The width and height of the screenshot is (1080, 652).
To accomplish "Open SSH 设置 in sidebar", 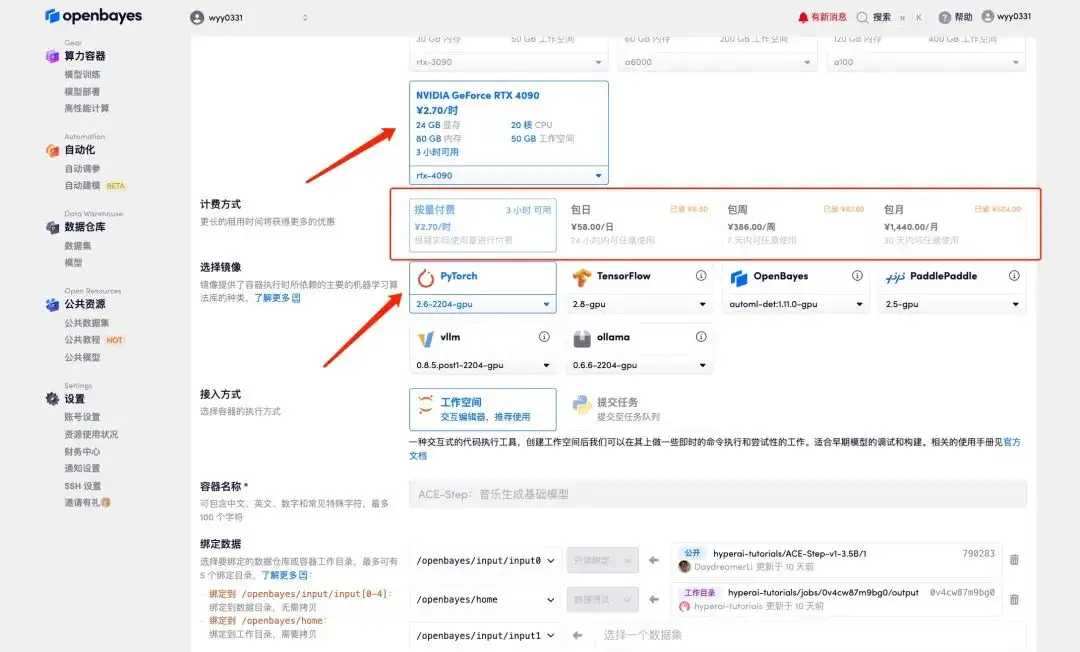I will point(83,486).
